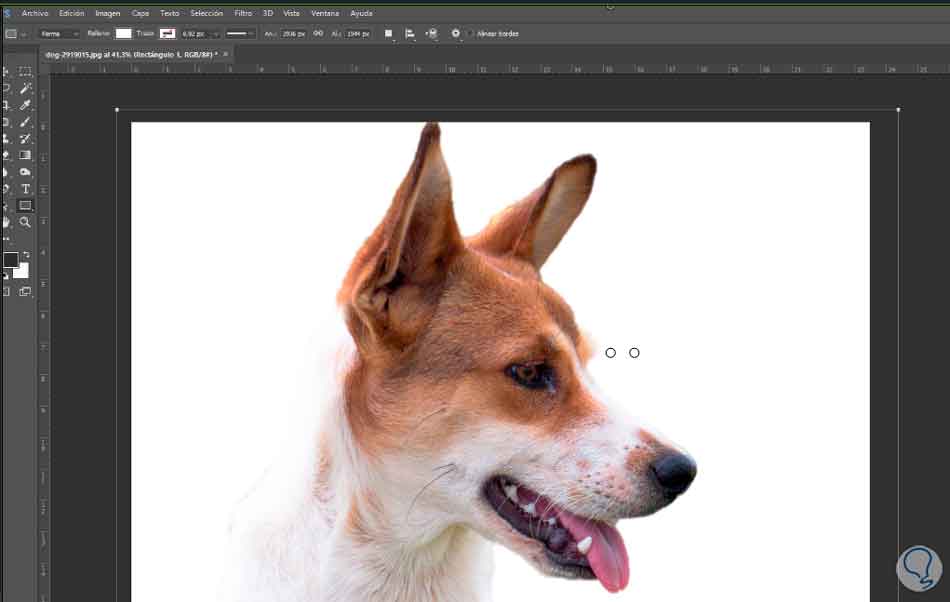The height and width of the screenshot is (602, 950).
Task: Select the Rectangular Marquee tool
Action: point(25,71)
